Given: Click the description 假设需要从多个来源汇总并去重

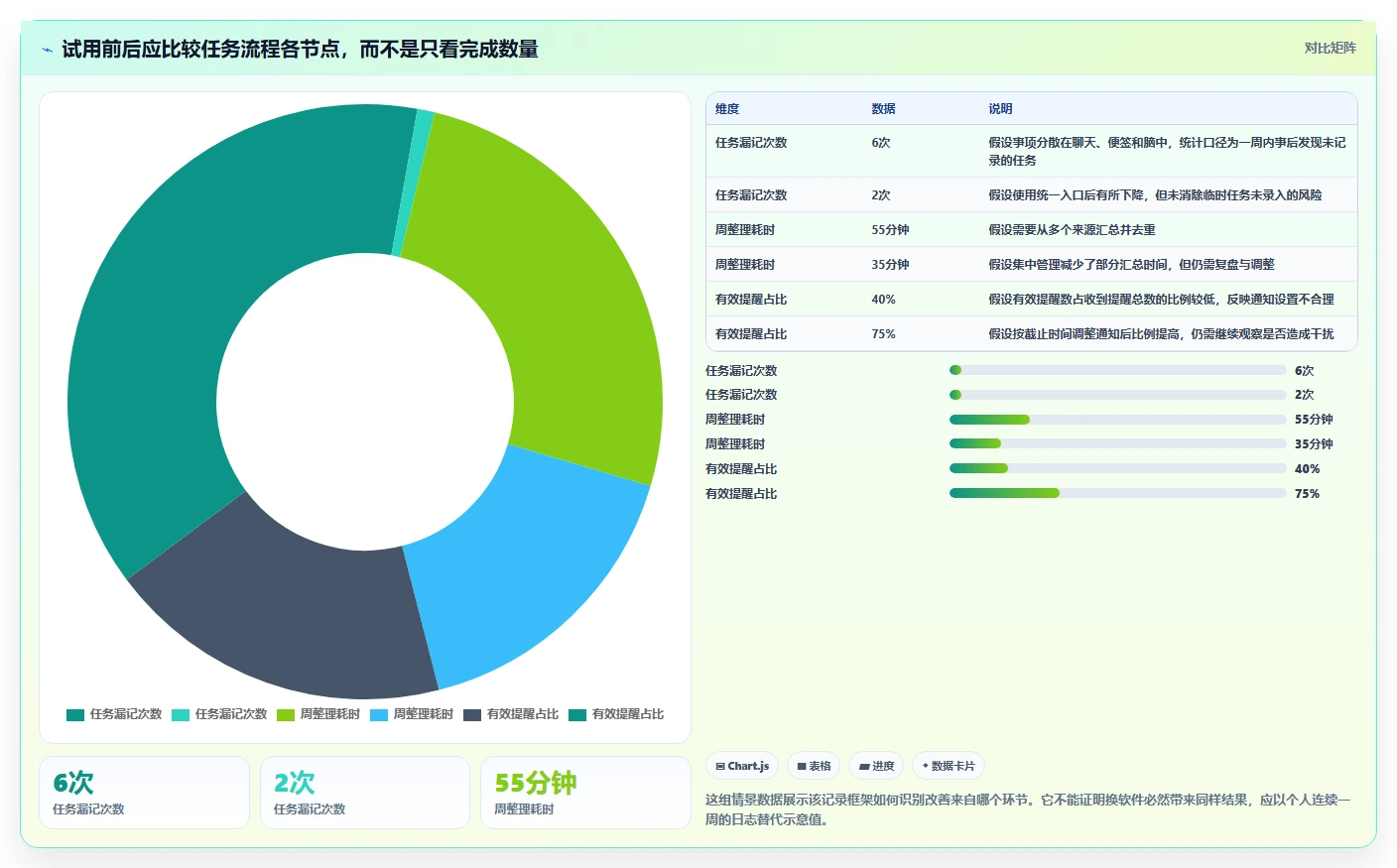Looking at the screenshot, I should click(1072, 230).
